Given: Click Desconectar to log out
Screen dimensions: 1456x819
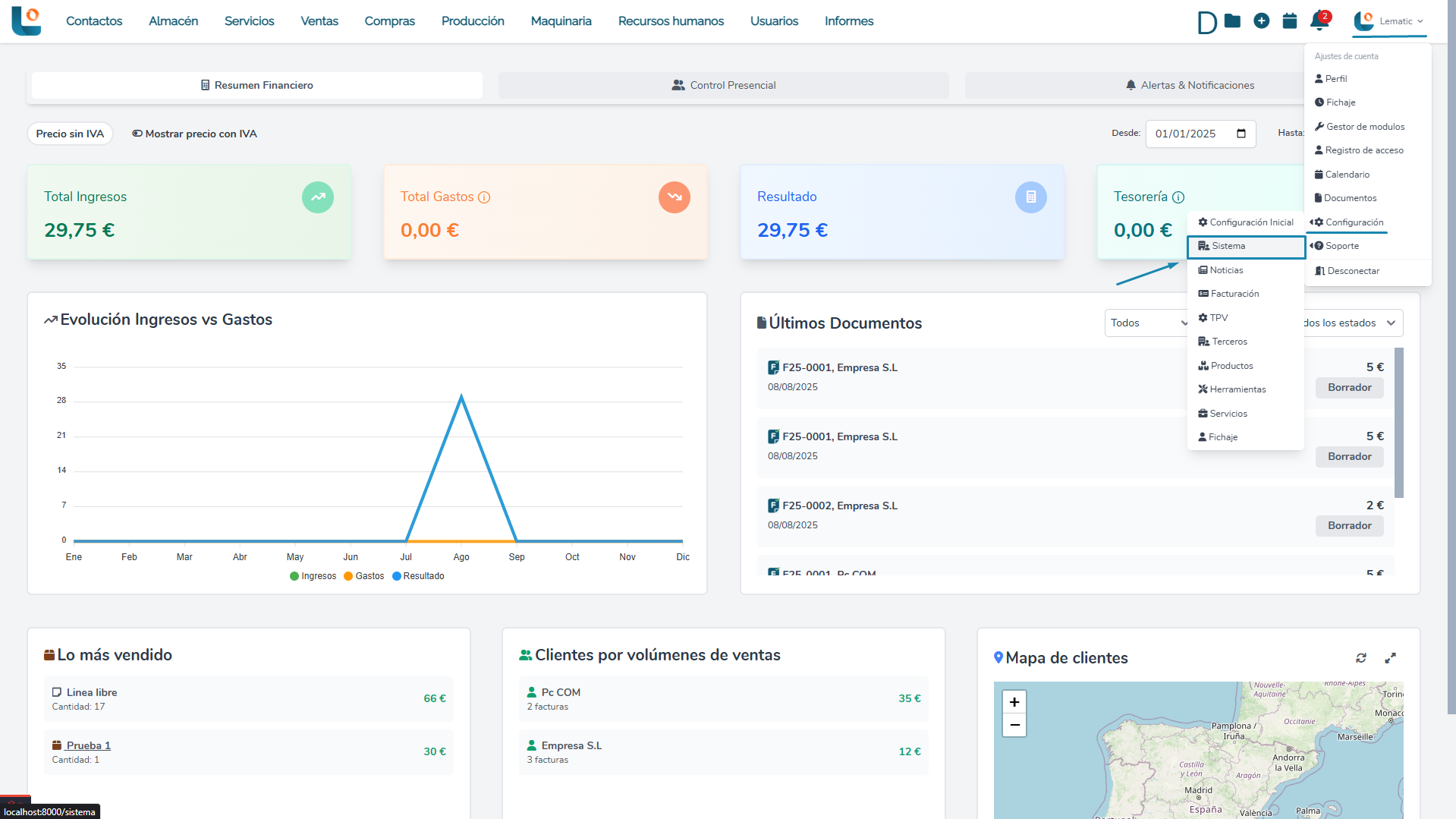Looking at the screenshot, I should [x=1352, y=271].
